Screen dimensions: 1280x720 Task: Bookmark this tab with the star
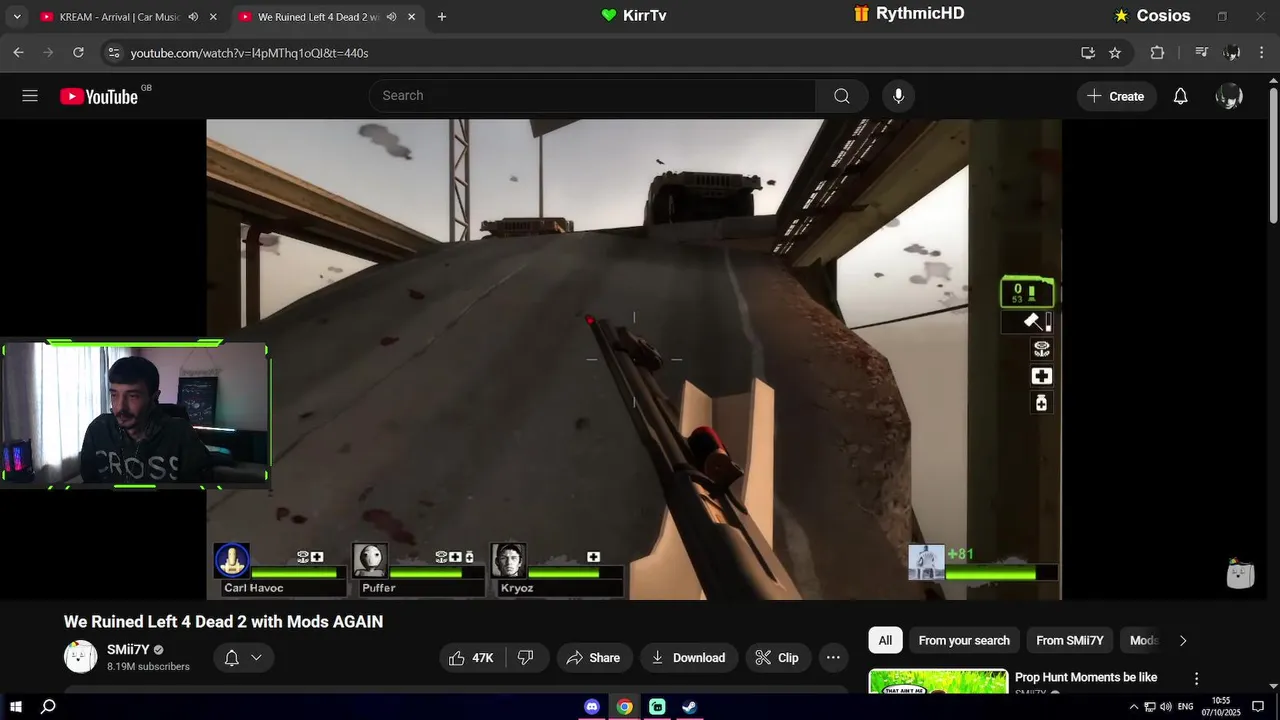click(1115, 53)
